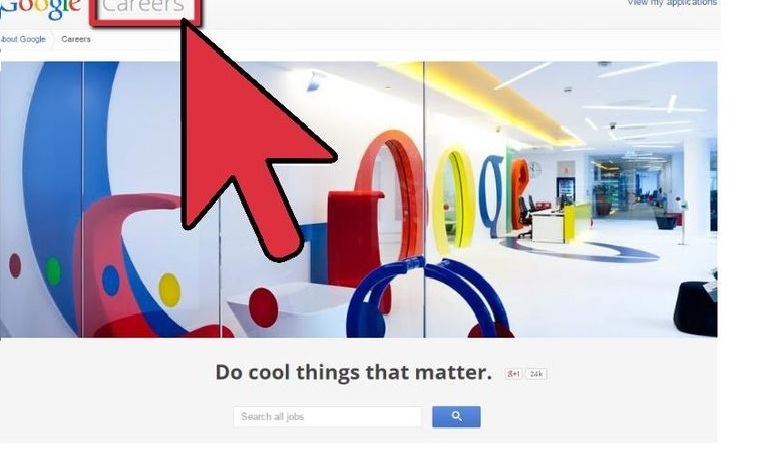Go to About Google breadcrumb

coord(23,39)
